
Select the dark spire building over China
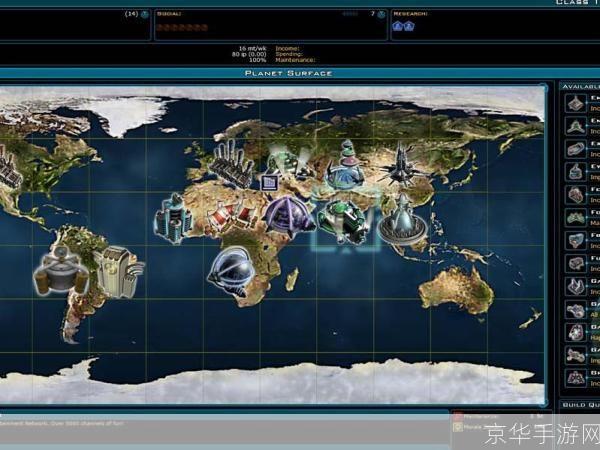tap(401, 165)
